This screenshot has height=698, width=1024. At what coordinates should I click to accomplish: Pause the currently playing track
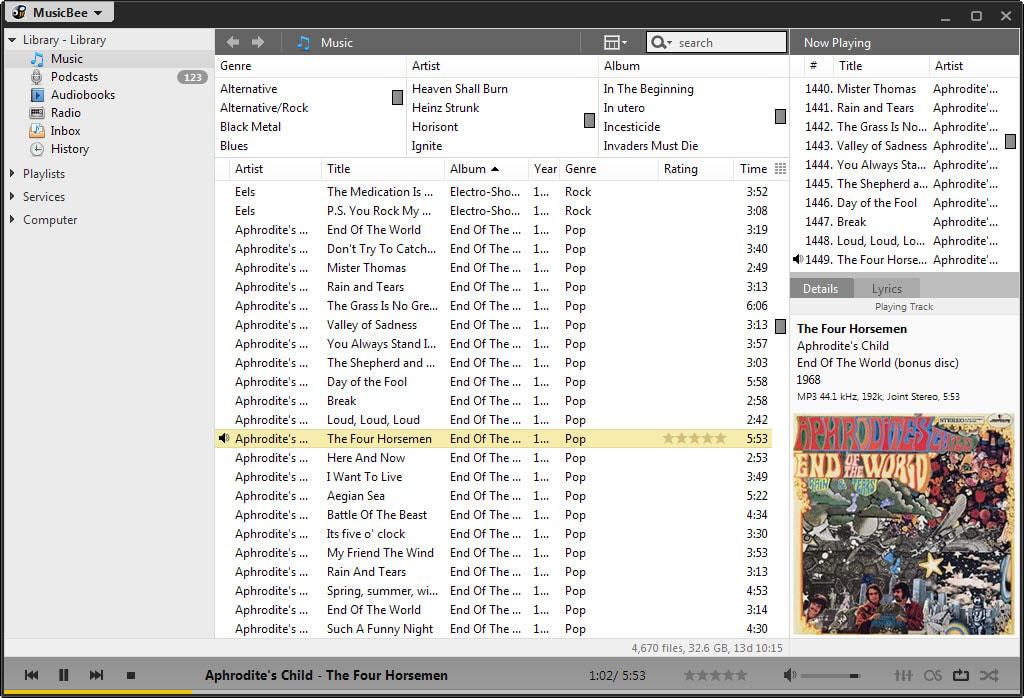[x=64, y=675]
